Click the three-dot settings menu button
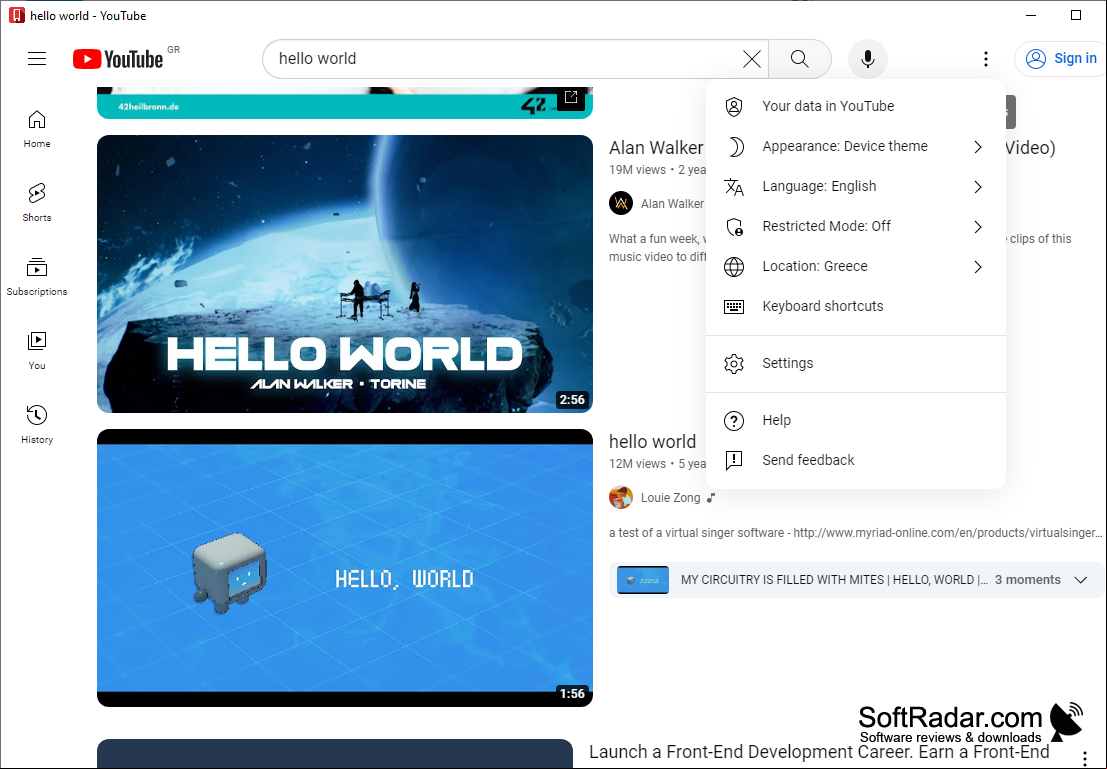The height and width of the screenshot is (769, 1107). click(986, 59)
